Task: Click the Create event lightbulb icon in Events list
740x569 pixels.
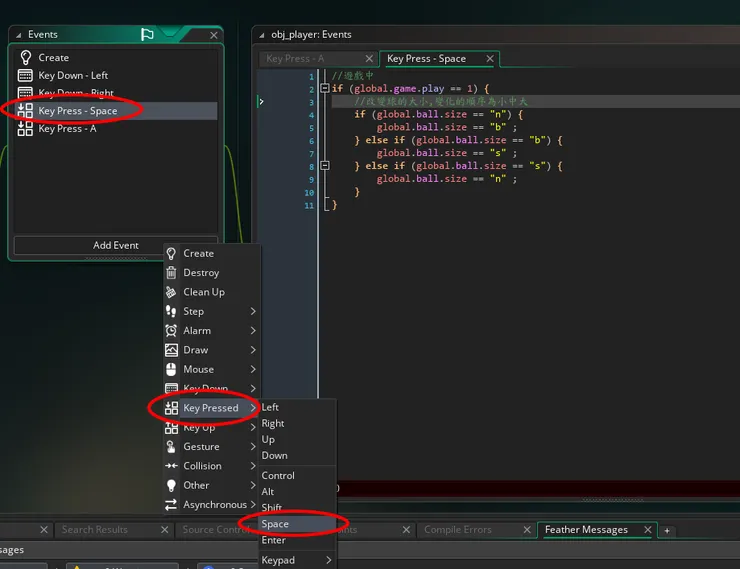Action: tap(25, 58)
